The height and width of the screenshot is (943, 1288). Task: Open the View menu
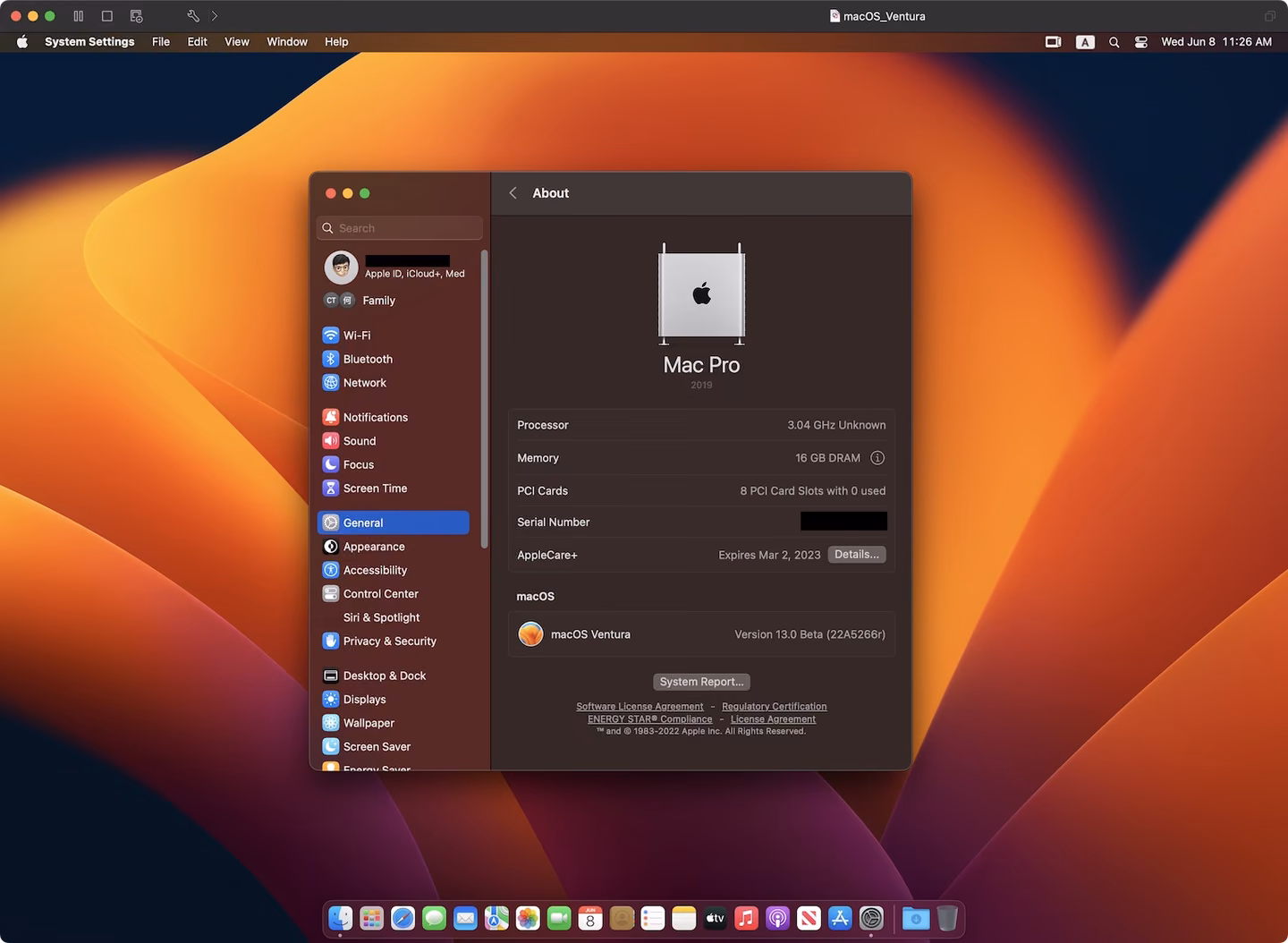click(x=237, y=42)
